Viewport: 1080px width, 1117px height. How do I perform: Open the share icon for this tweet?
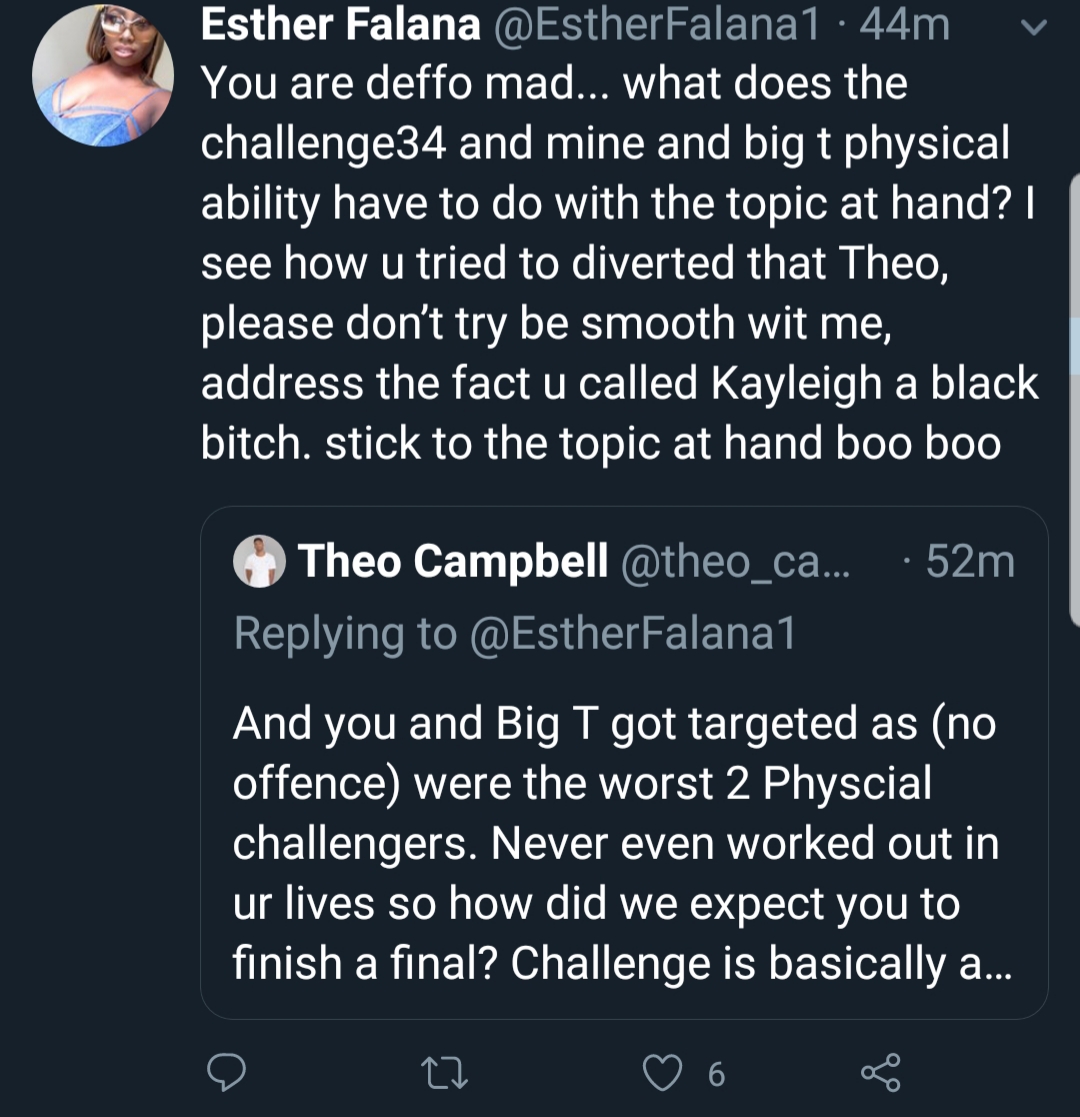pyautogui.click(x=881, y=1072)
